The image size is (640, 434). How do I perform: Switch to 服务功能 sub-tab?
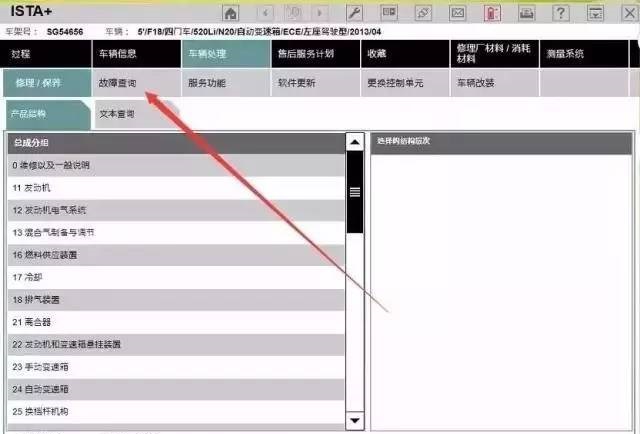click(226, 83)
